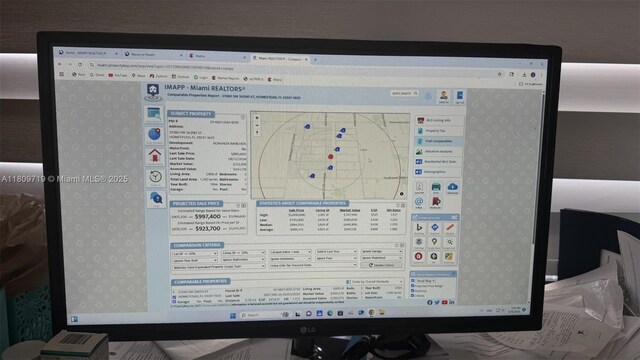Toggle the Criteria report contents checkbox
Viewport: 640px width, 360px height.
(413, 295)
